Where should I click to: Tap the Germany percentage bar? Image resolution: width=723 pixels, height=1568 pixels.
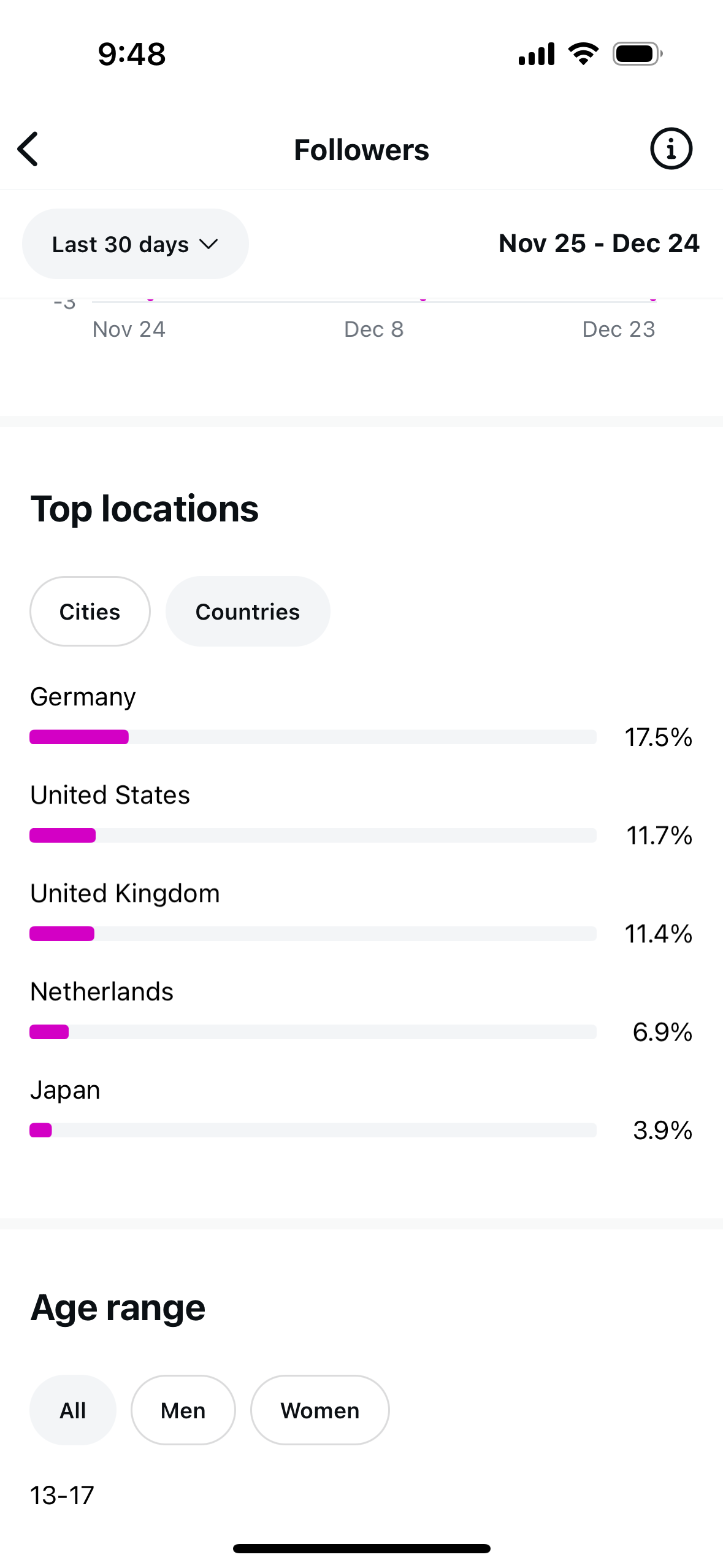313,737
